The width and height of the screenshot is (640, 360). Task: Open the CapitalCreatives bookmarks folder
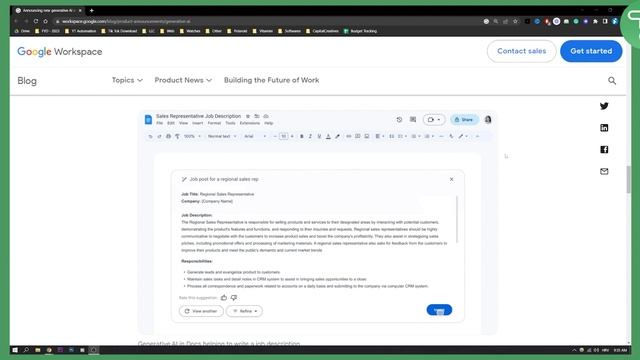322,31
